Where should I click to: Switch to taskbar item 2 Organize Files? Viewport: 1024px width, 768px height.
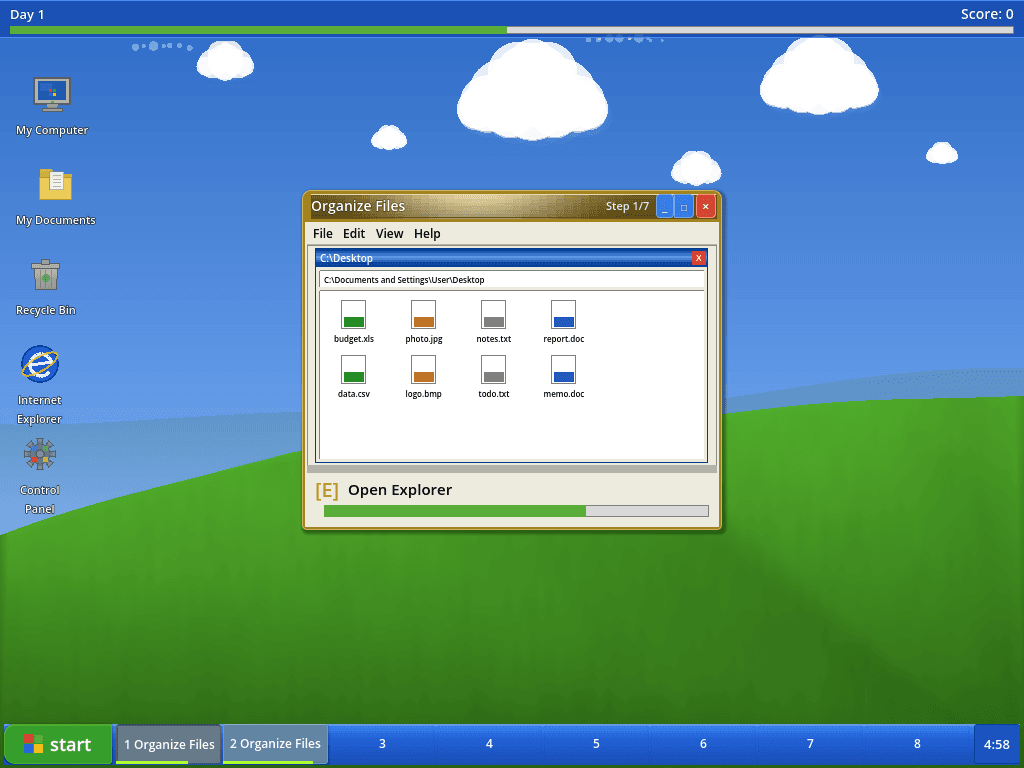click(x=275, y=744)
